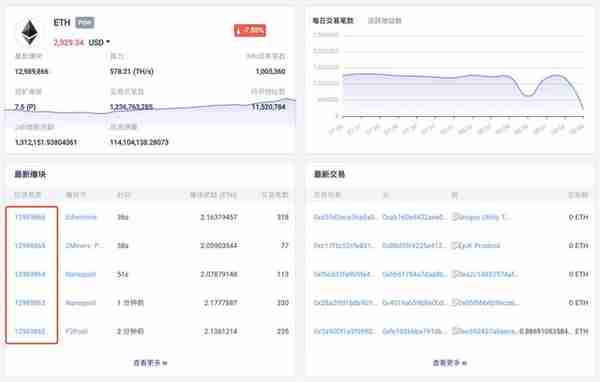The height and width of the screenshot is (382, 600).
Task: Click the 77 transaction count
Action: point(285,245)
